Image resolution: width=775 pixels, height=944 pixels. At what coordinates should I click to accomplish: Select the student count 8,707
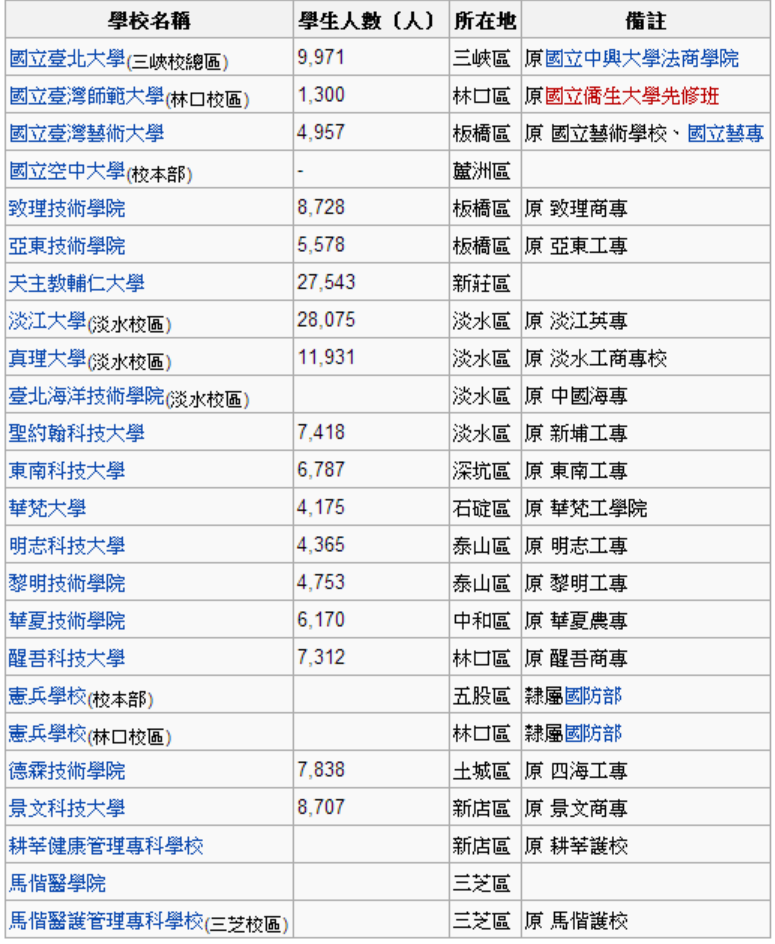[320, 807]
